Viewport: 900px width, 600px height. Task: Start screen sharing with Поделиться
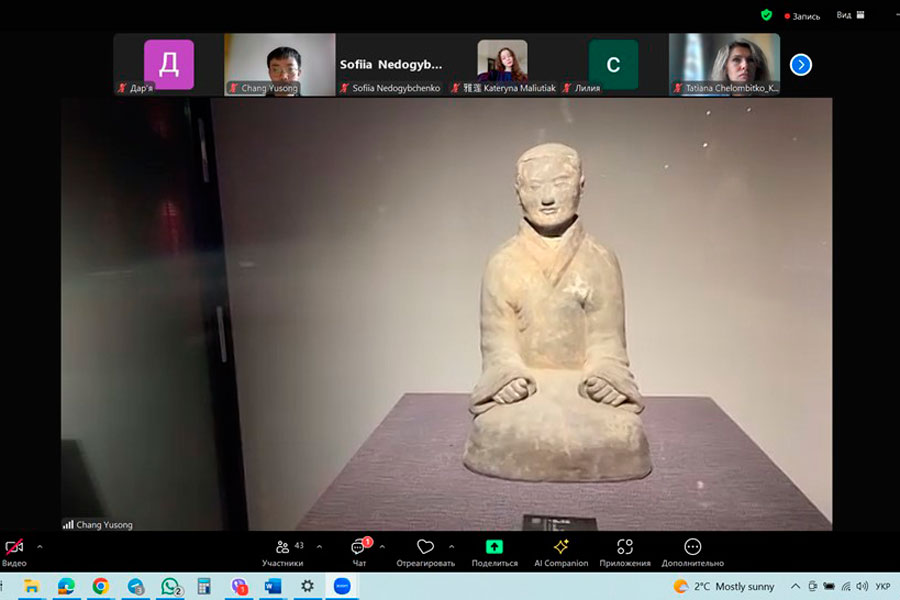[x=494, y=548]
